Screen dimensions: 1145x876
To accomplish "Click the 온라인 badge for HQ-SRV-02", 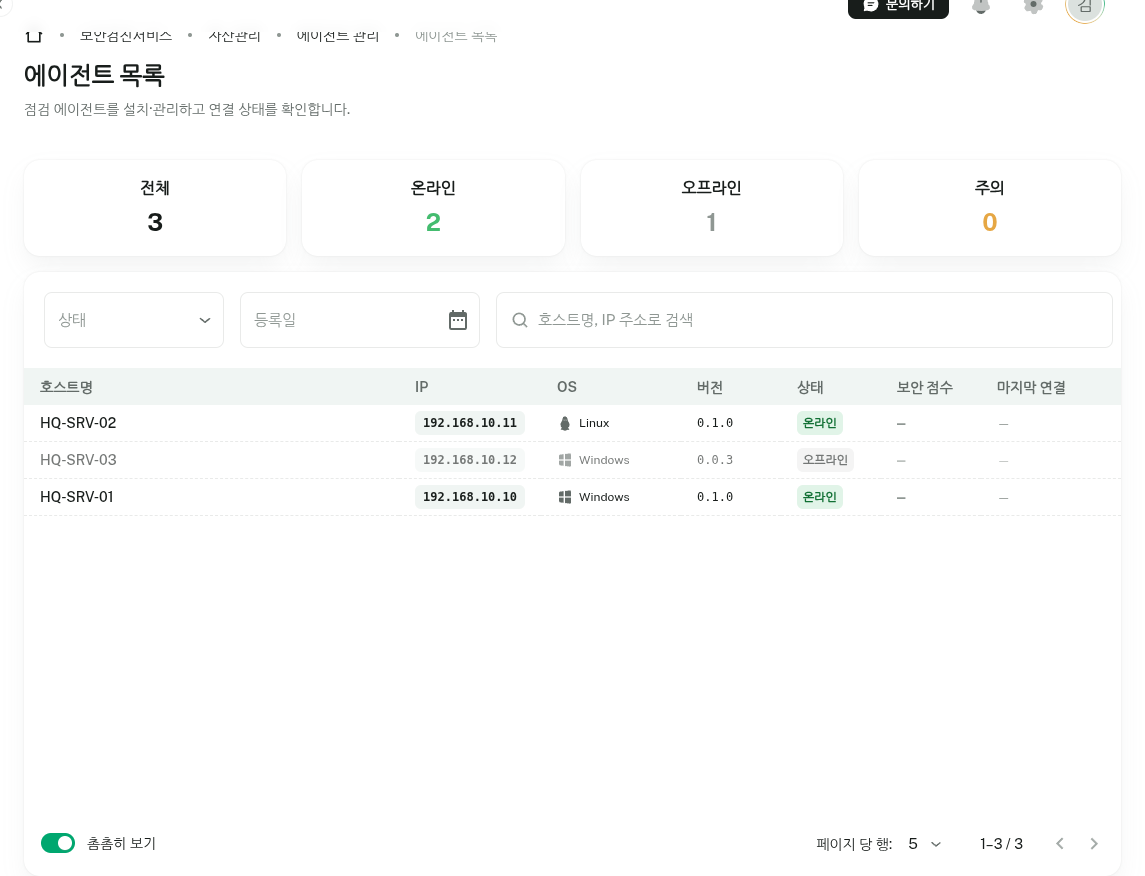I will [819, 423].
